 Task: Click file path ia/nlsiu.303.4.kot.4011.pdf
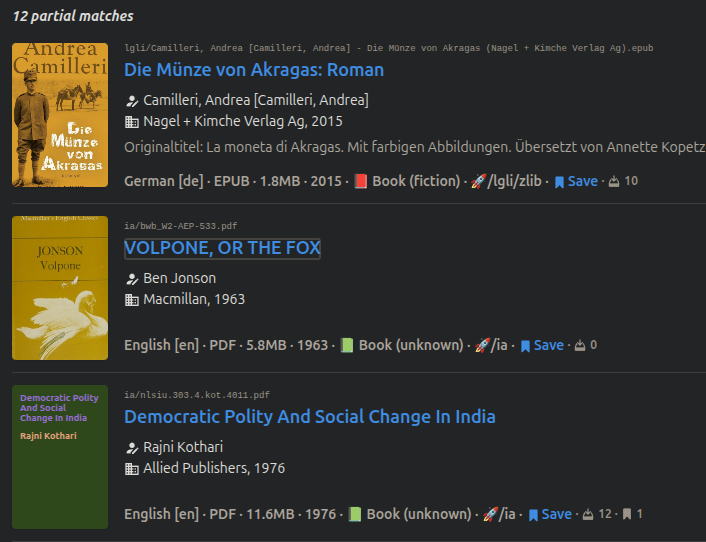click(x=197, y=395)
